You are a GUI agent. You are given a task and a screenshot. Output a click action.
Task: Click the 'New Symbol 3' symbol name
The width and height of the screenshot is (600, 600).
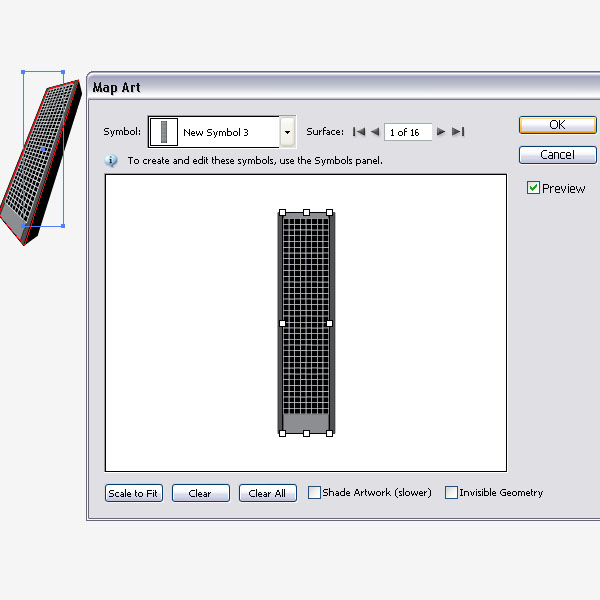click(x=216, y=132)
